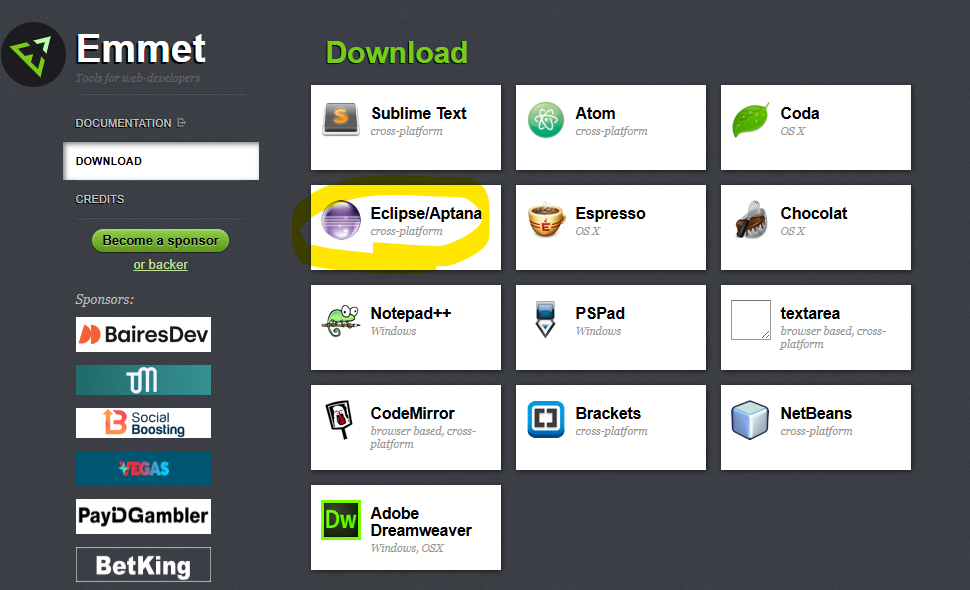
Task: Click the Coda green leaf icon
Action: pyautogui.click(x=750, y=120)
